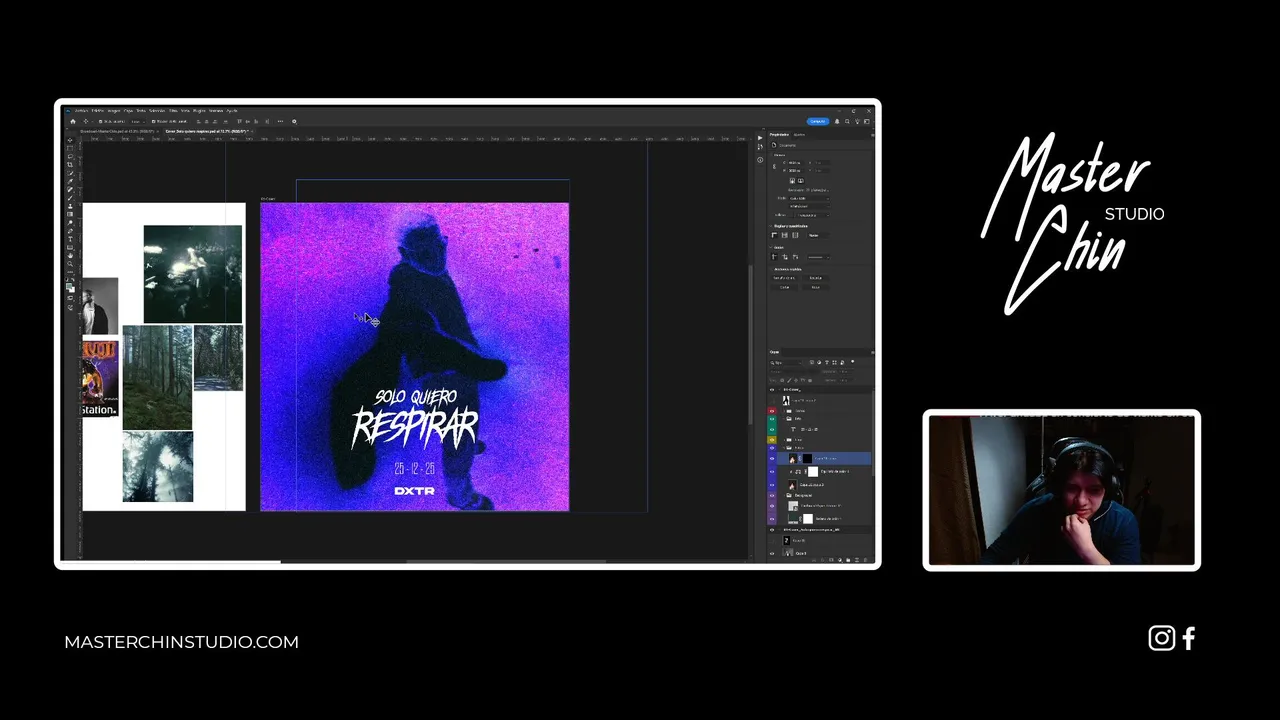
Task: Click the add layer mask icon
Action: [831, 560]
